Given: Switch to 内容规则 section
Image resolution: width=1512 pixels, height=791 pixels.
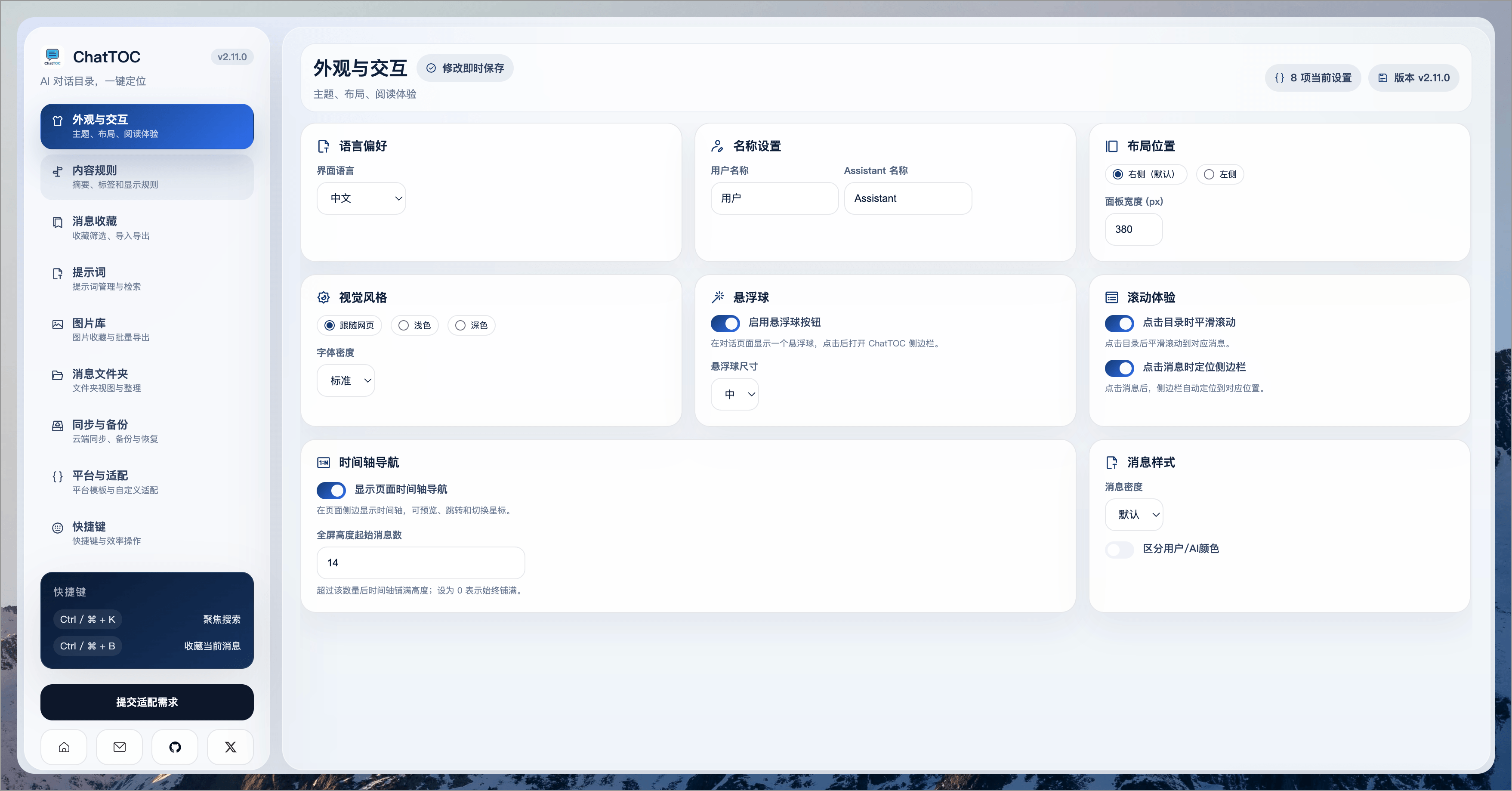Looking at the screenshot, I should pyautogui.click(x=147, y=177).
